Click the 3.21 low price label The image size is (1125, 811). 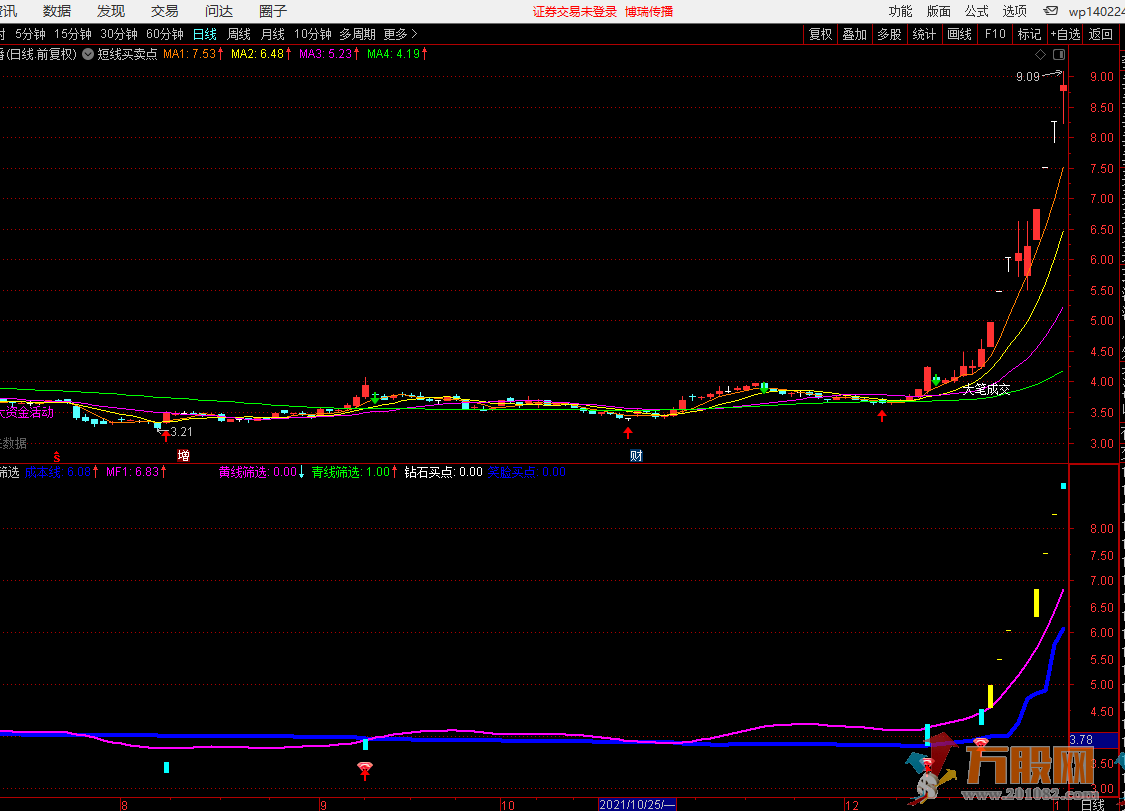[x=182, y=431]
